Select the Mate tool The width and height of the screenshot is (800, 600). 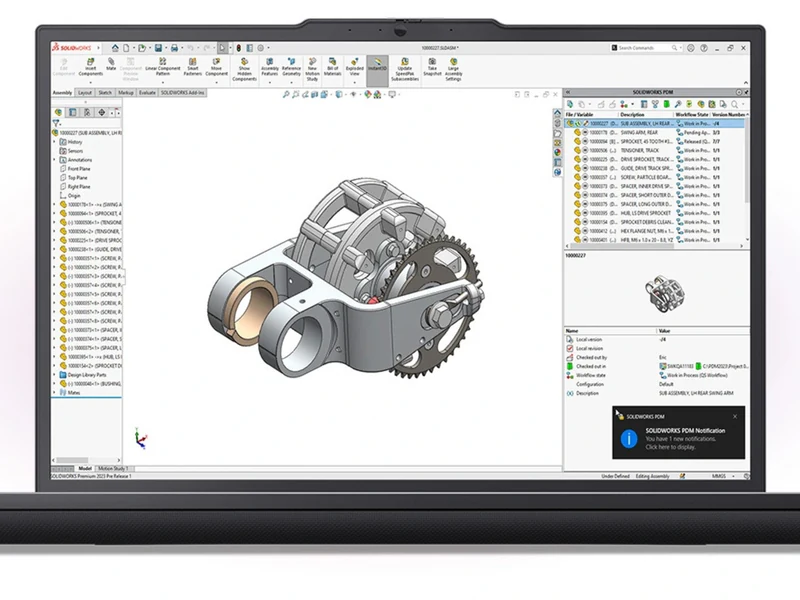pyautogui.click(x=111, y=64)
